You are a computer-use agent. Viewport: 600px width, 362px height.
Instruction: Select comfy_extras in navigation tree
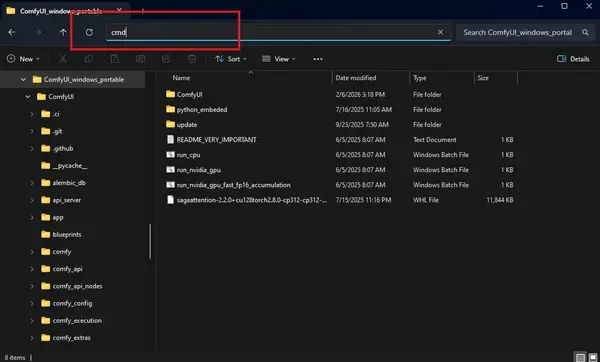point(66,338)
